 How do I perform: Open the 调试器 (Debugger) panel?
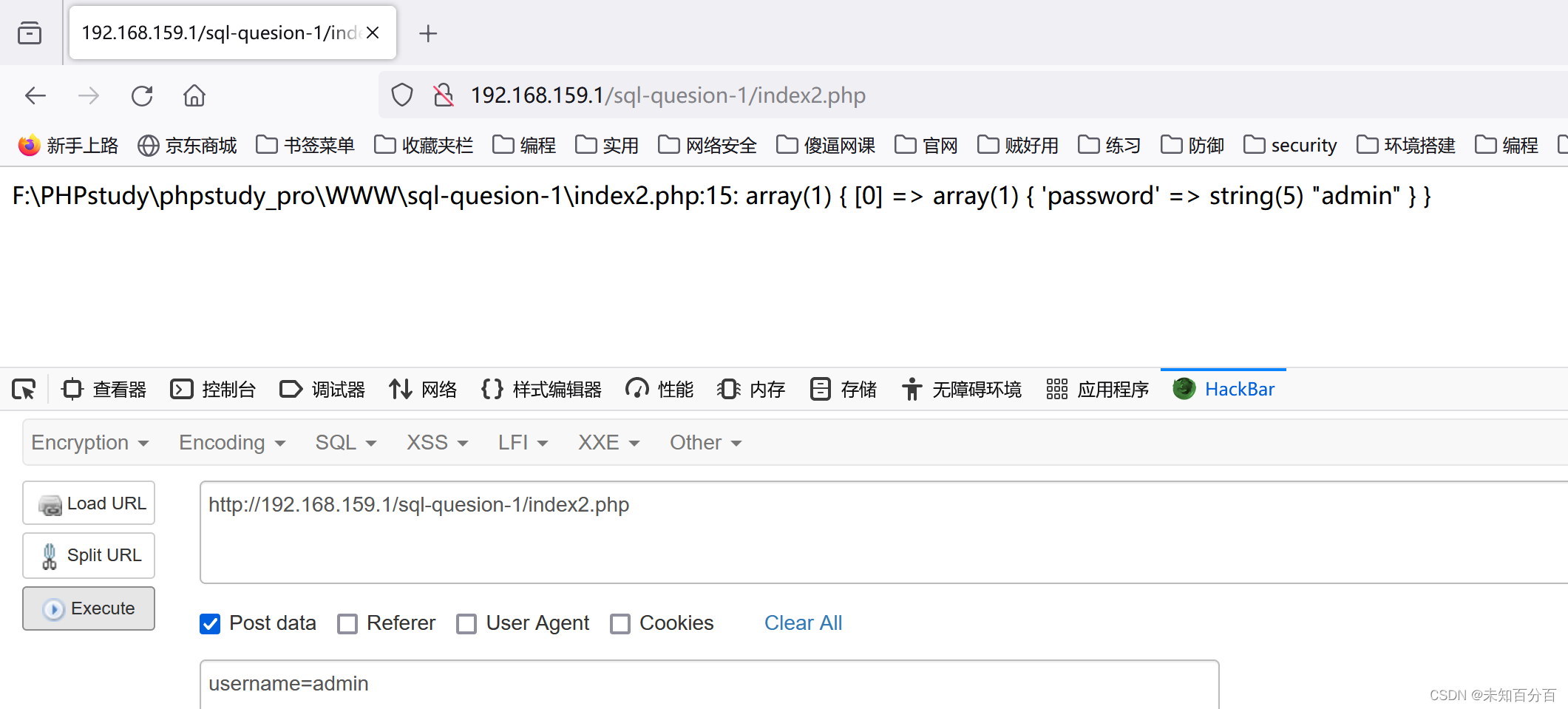(x=322, y=389)
